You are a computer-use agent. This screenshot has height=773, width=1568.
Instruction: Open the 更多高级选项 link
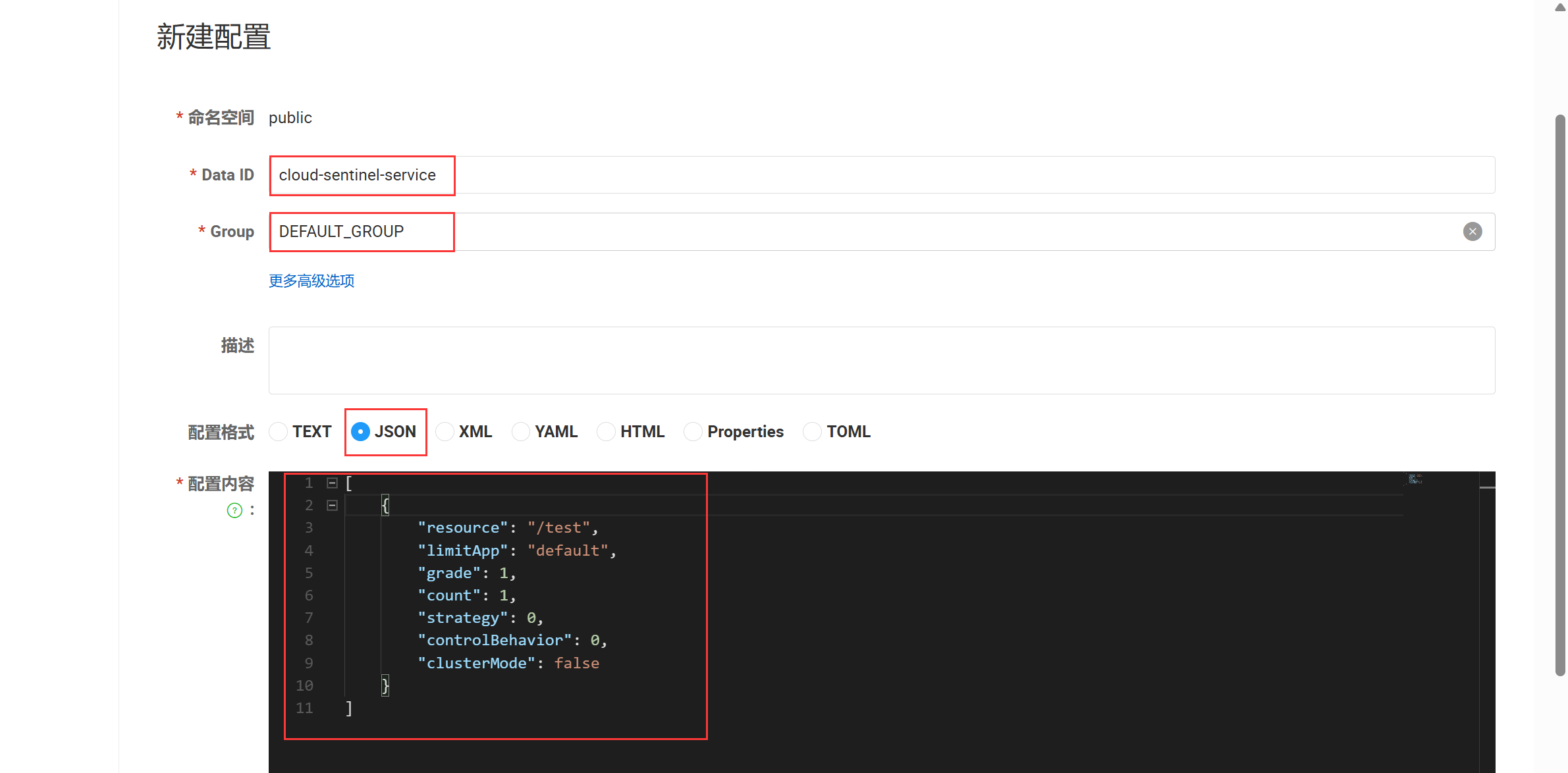[311, 281]
